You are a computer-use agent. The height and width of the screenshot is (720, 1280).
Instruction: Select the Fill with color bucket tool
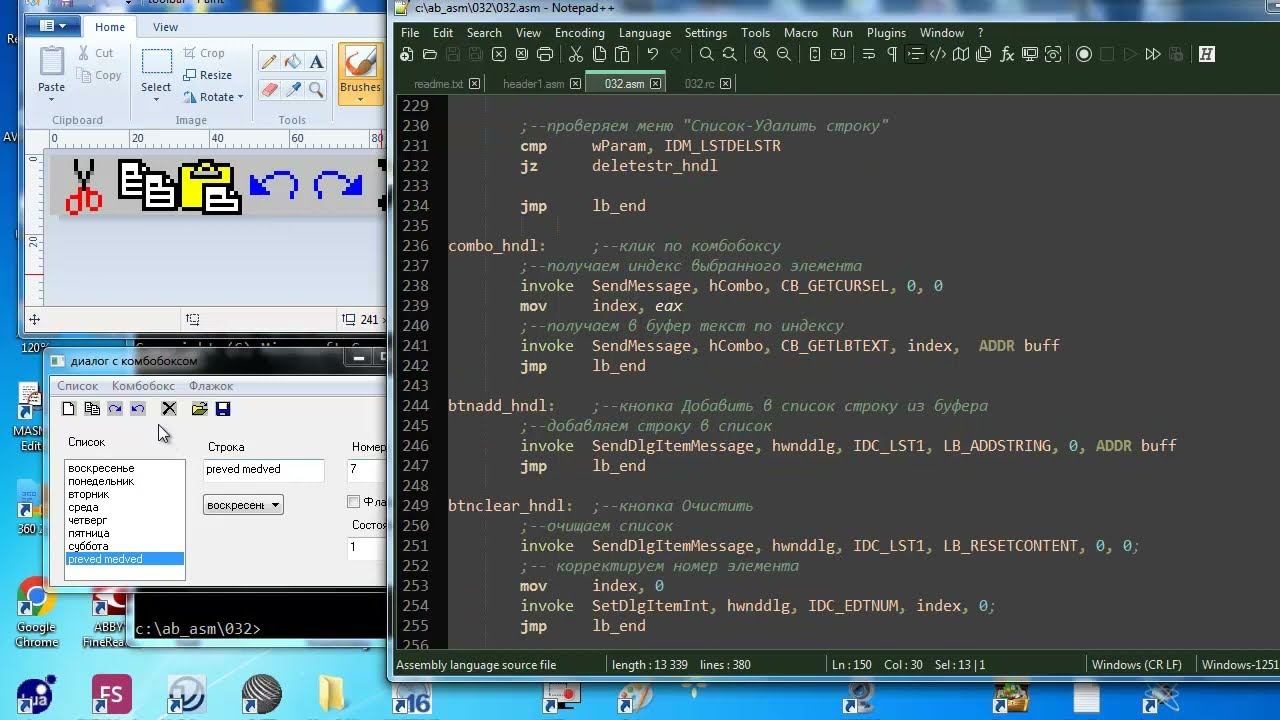tap(293, 62)
